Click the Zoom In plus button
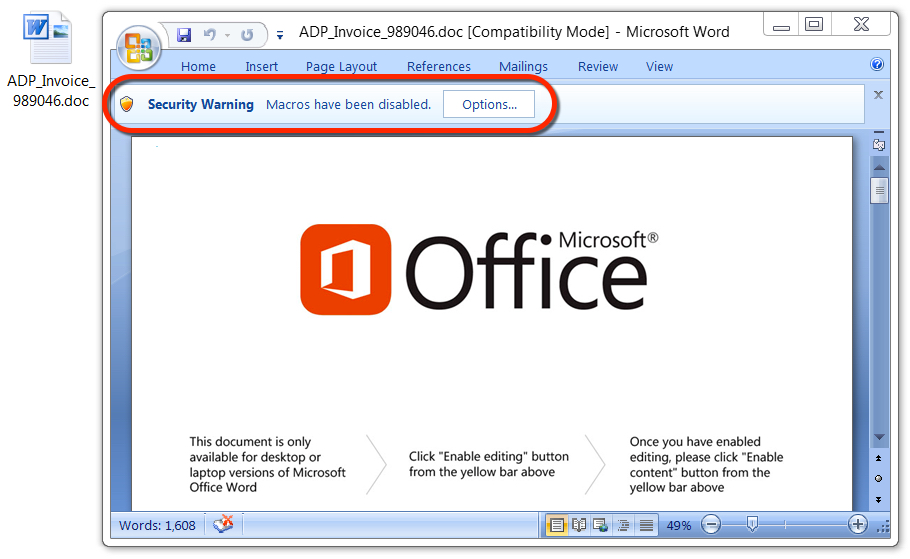The image size is (910, 559). [857, 524]
